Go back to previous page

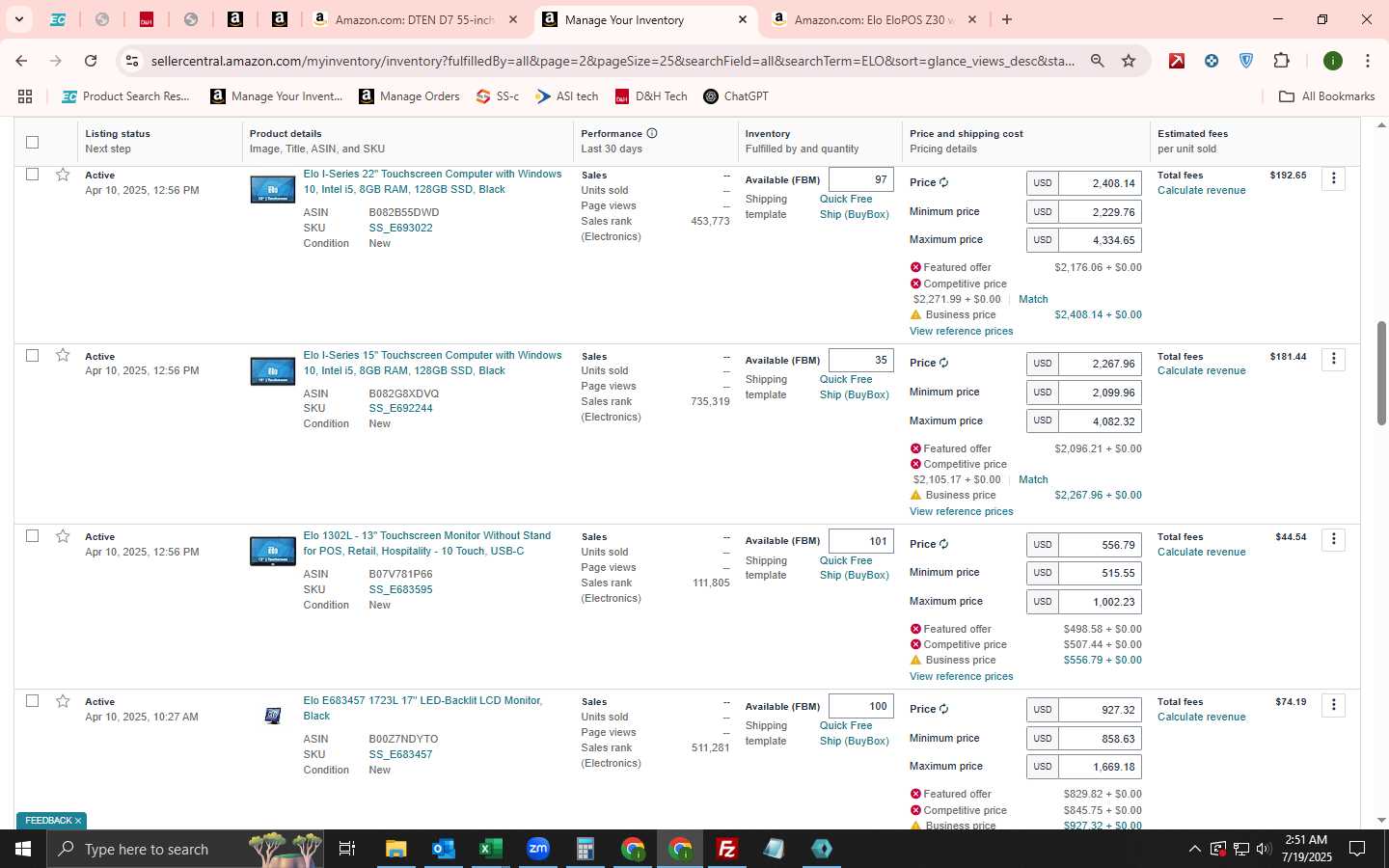21,61
